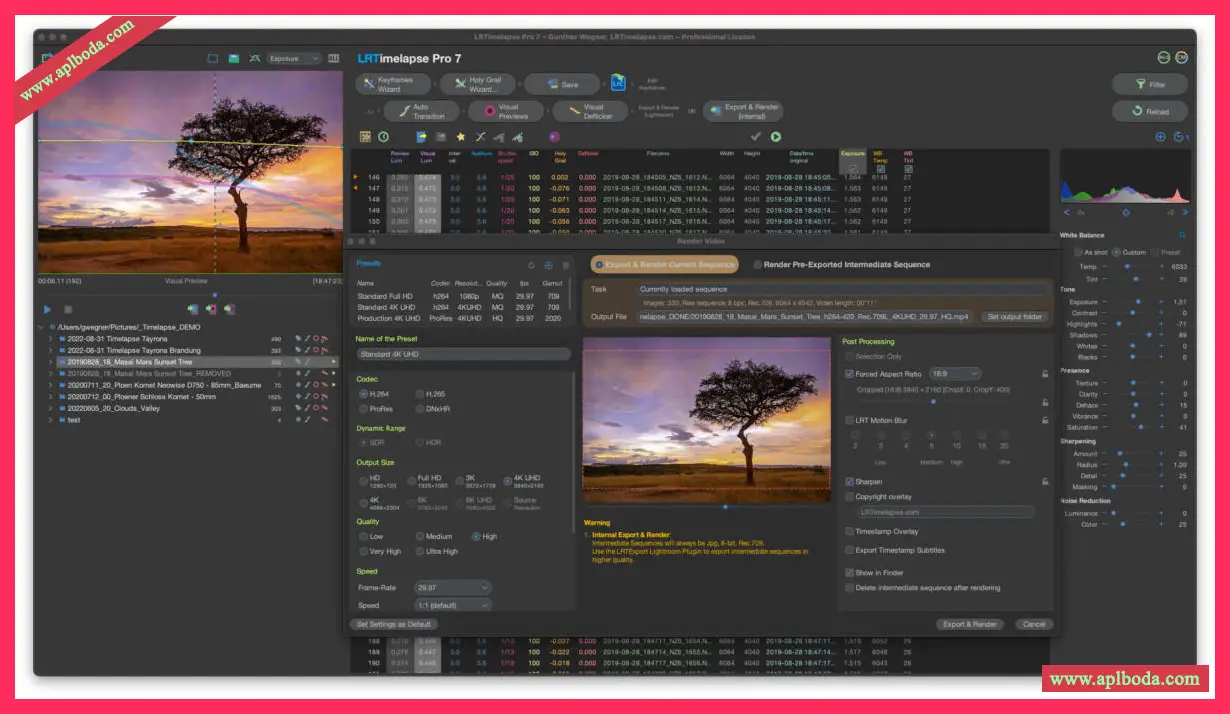Click Set Settings as Default
Image resolution: width=1230 pixels, height=714 pixels.
point(394,624)
